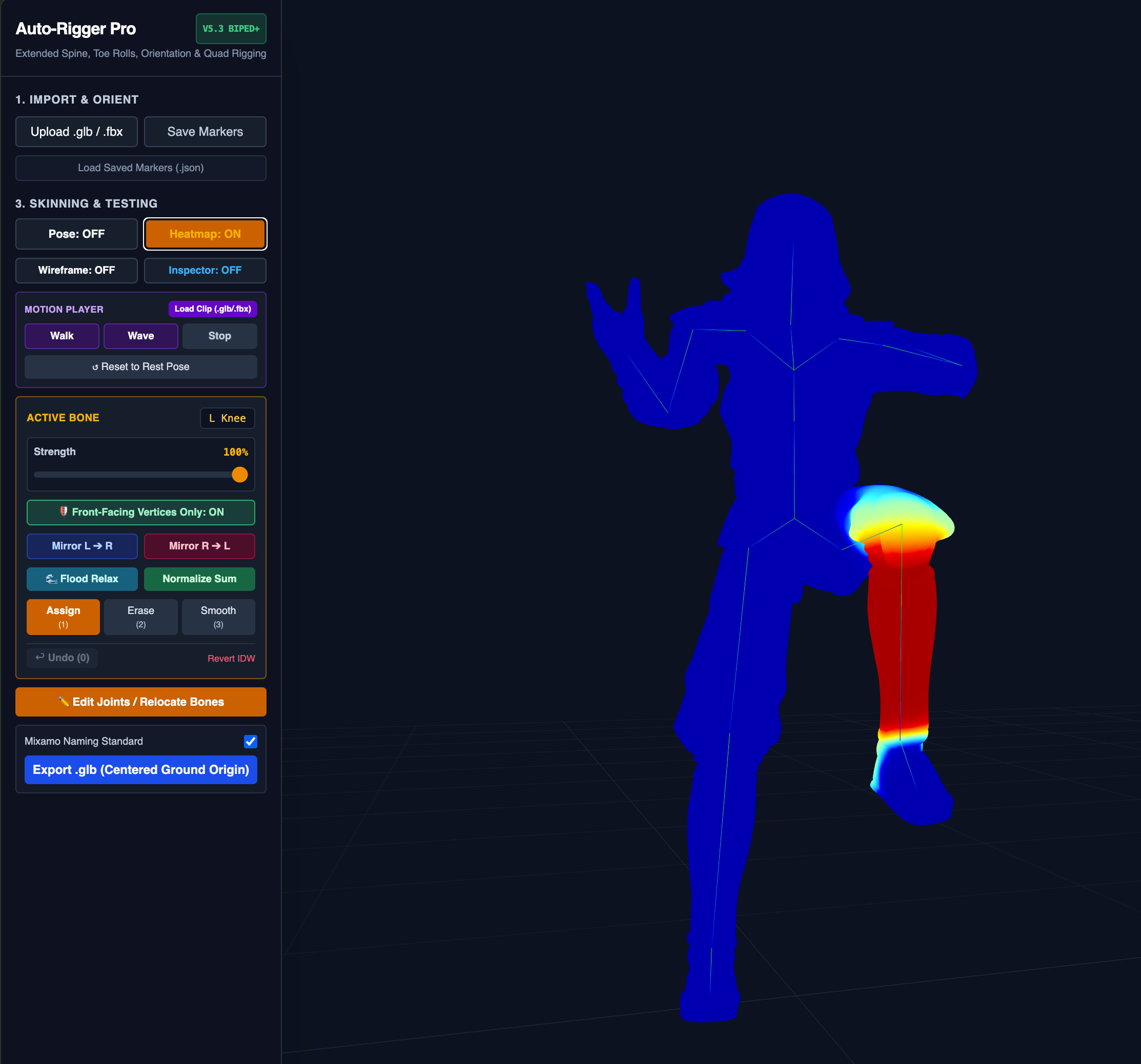Mirror weights R to L

[x=199, y=546]
